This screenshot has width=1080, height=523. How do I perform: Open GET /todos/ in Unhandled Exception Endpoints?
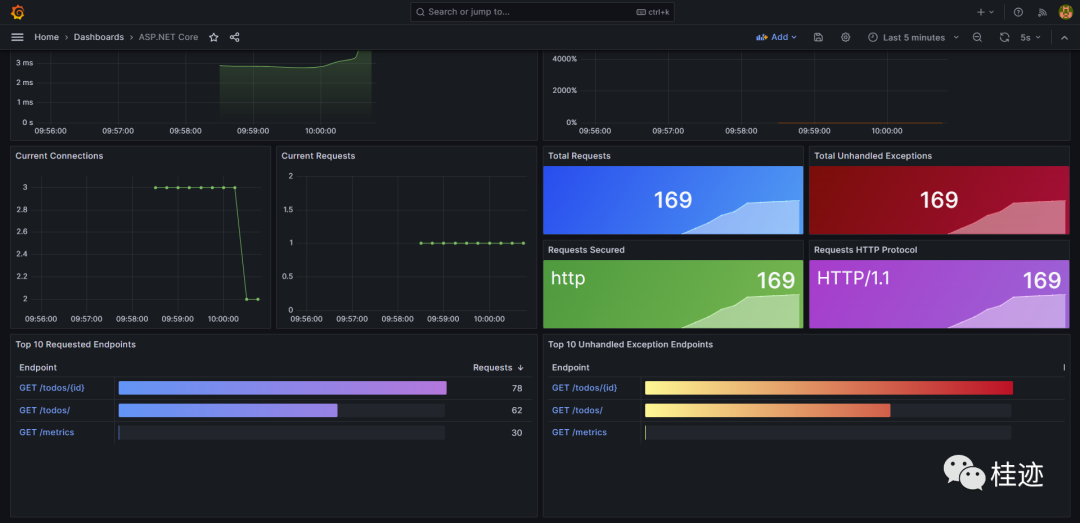point(577,410)
